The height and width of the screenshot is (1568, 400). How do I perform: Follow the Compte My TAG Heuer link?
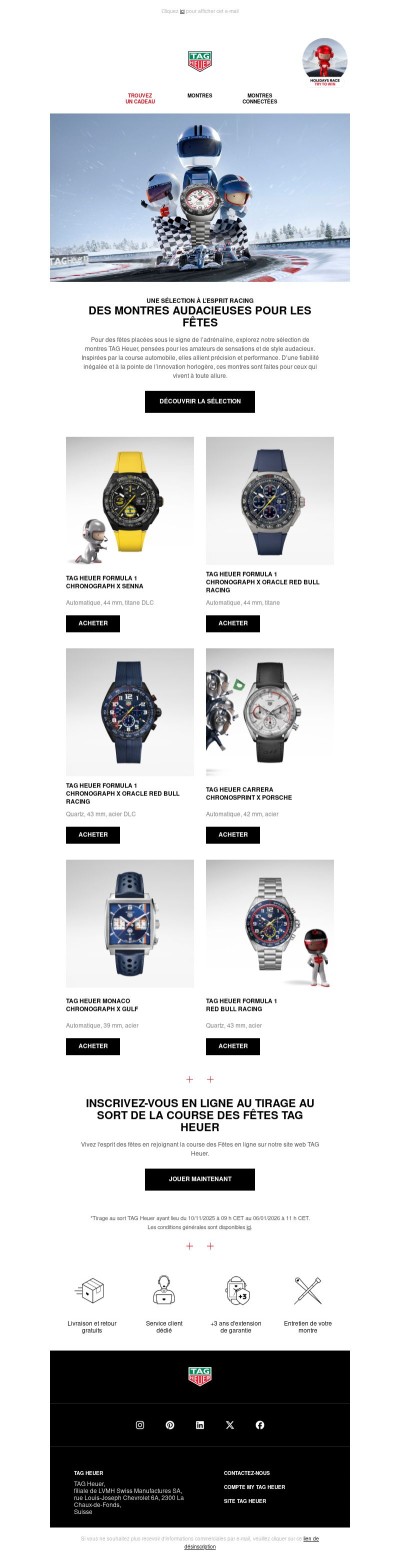pos(254,1487)
